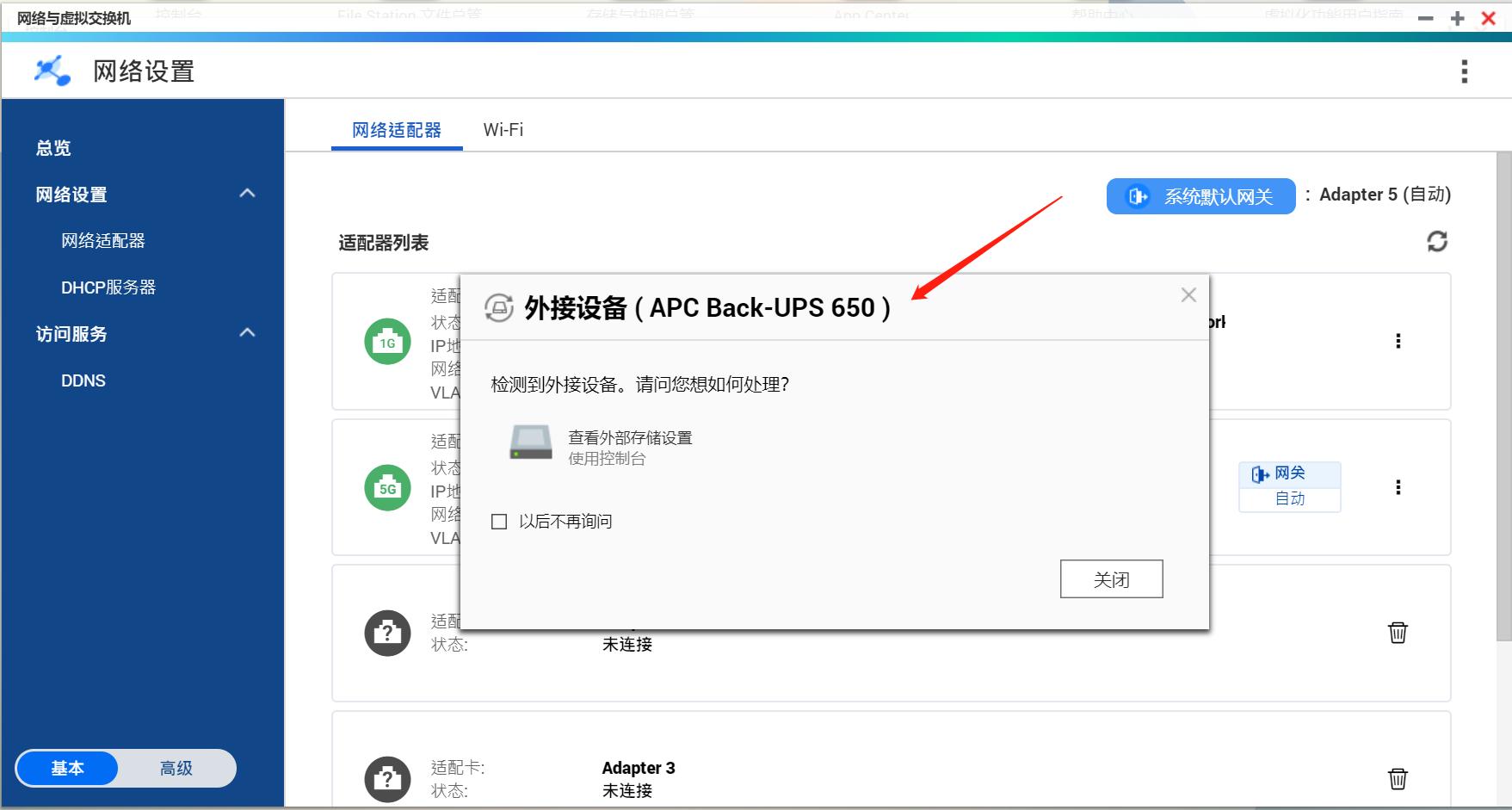Check the 以后不再询问 checkbox
This screenshot has height=810, width=1512.
click(498, 521)
